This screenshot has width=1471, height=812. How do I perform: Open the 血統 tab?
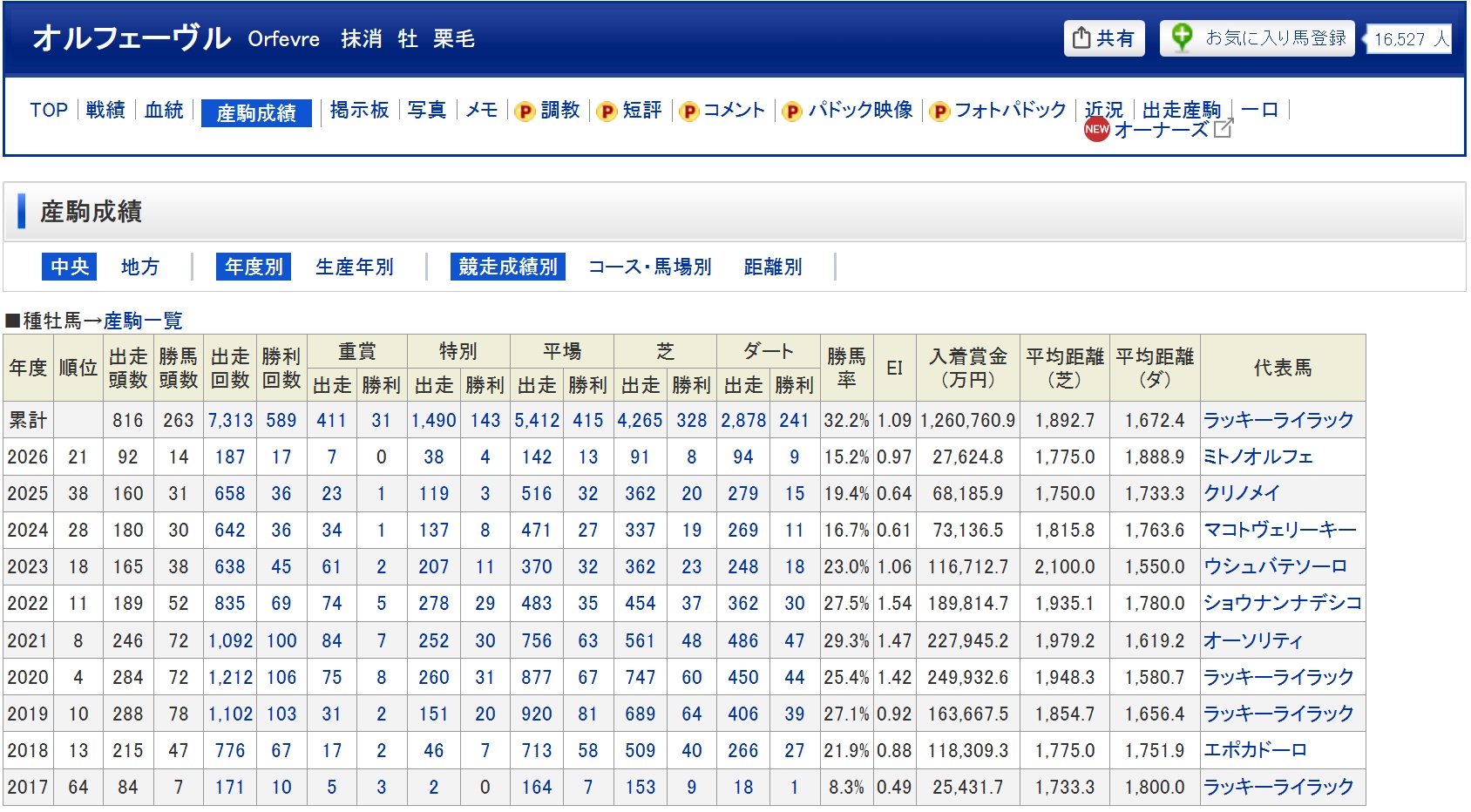pyautogui.click(x=164, y=110)
